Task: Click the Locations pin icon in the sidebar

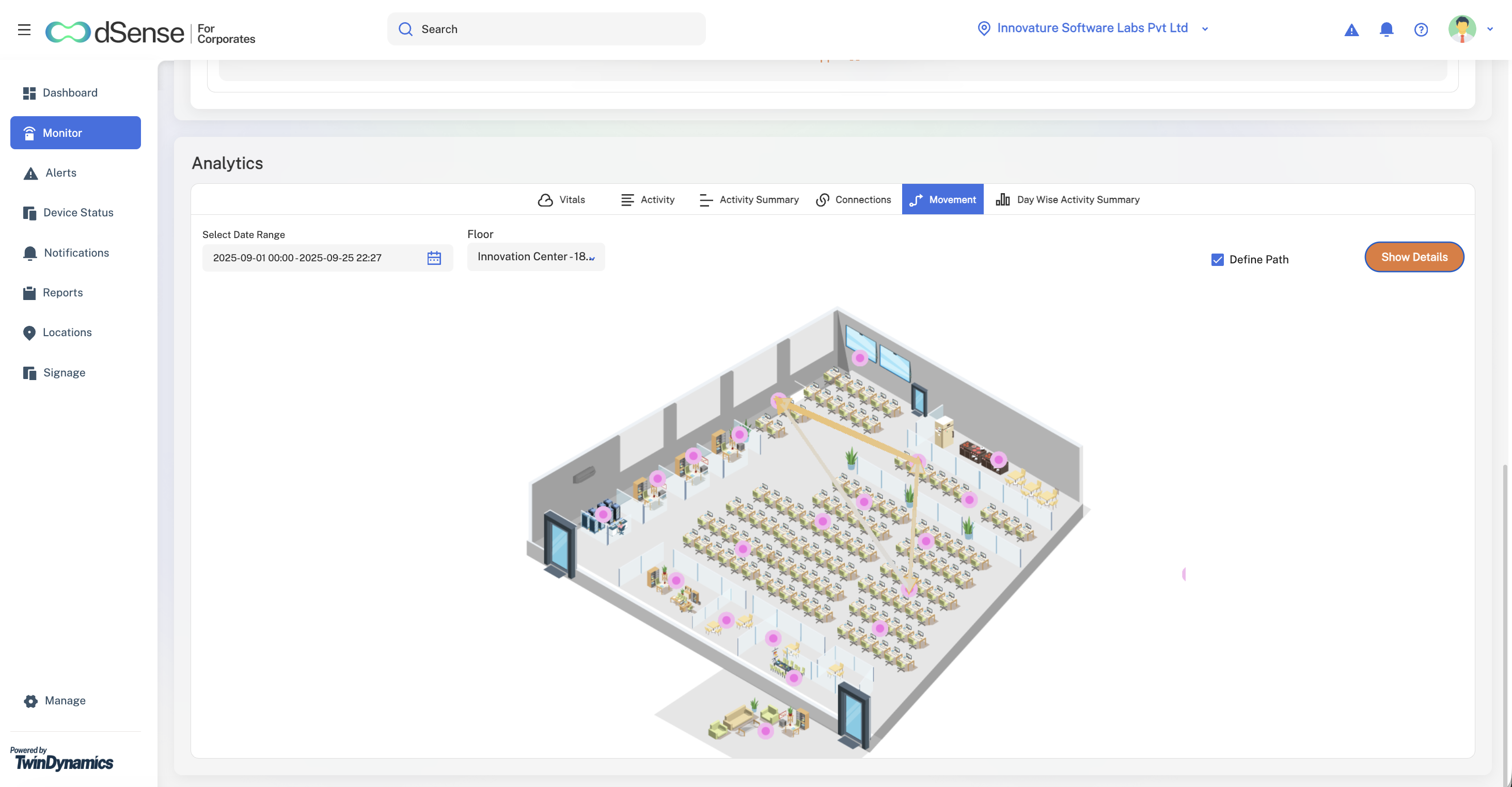Action: point(29,333)
